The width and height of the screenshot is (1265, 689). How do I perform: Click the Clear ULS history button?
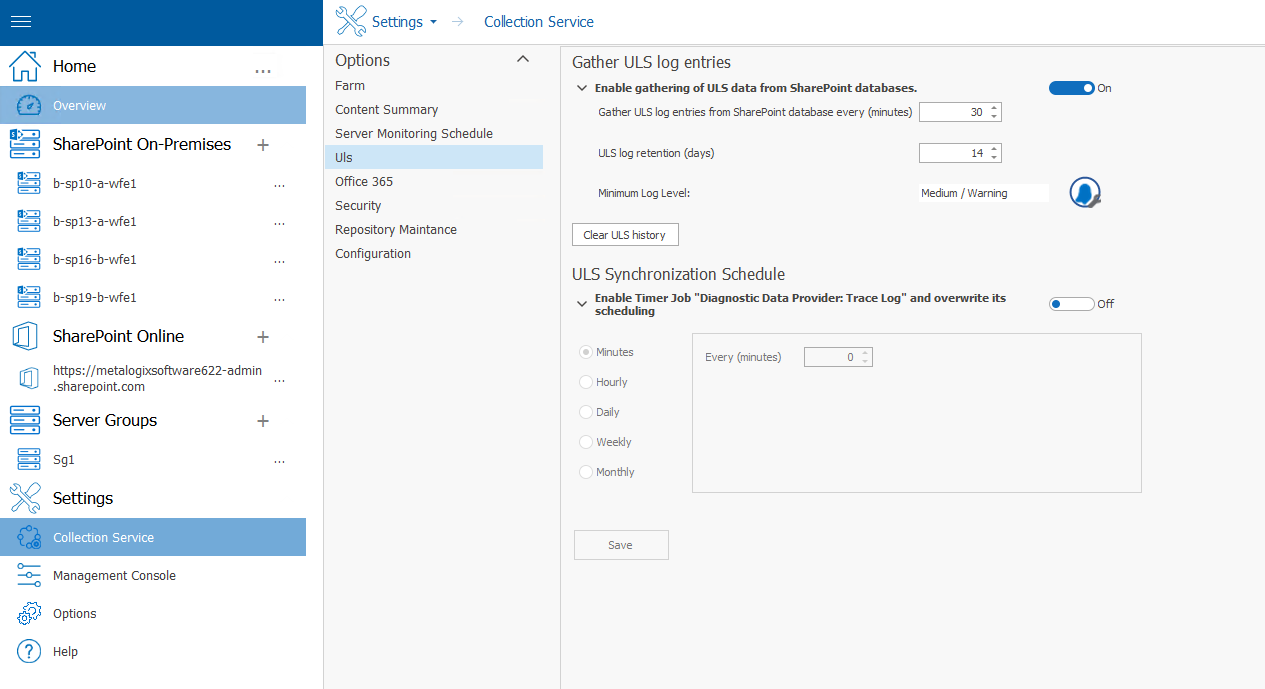[625, 235]
